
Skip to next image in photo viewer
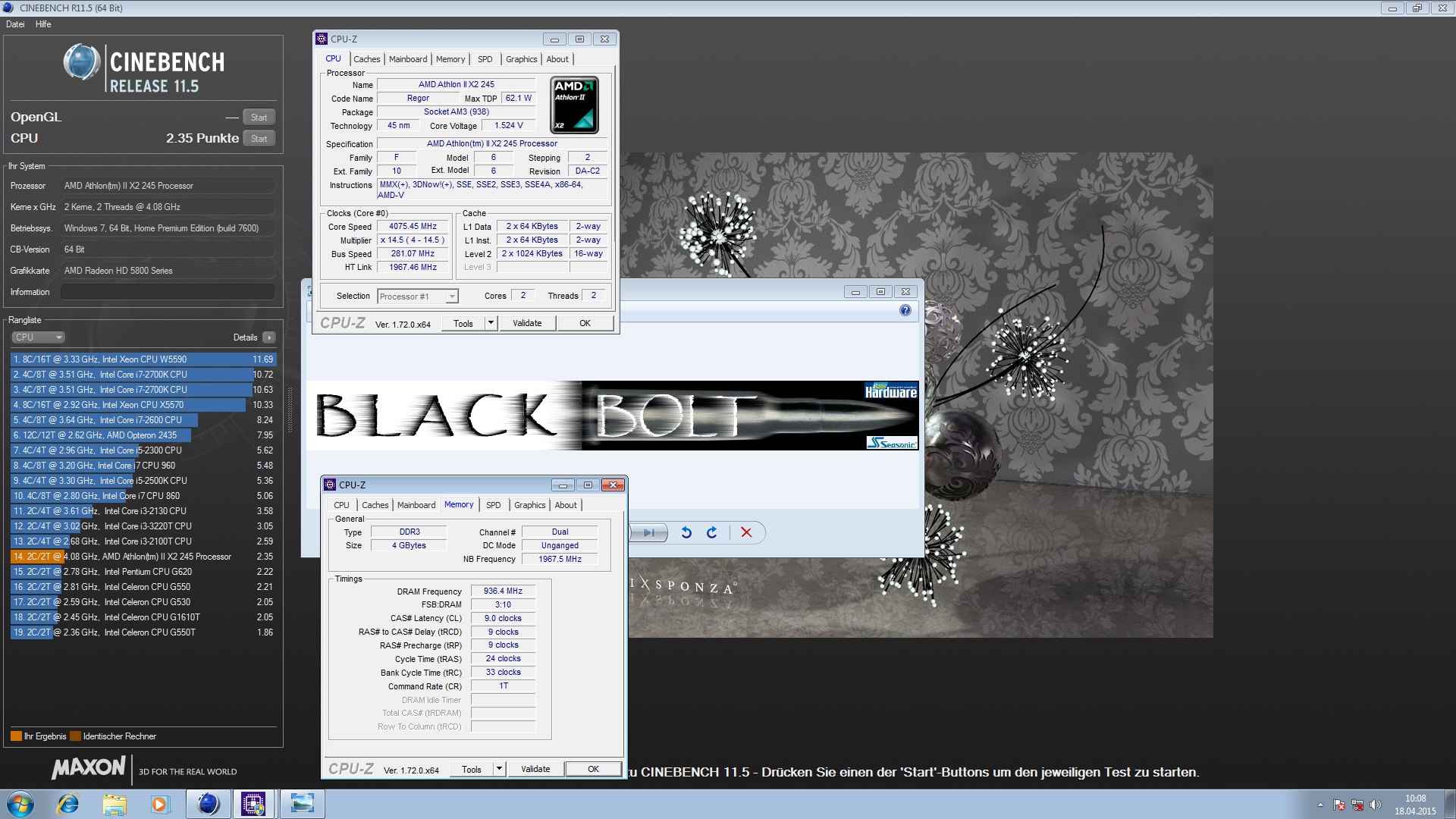coord(649,532)
